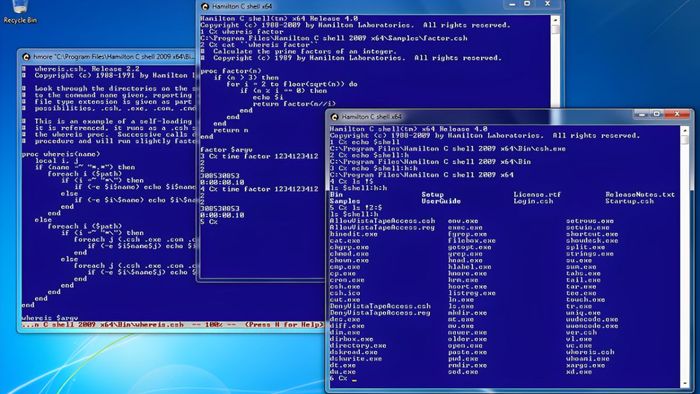Click title icon of window showing factor.csh
The image size is (700, 394).
(x=205, y=6)
